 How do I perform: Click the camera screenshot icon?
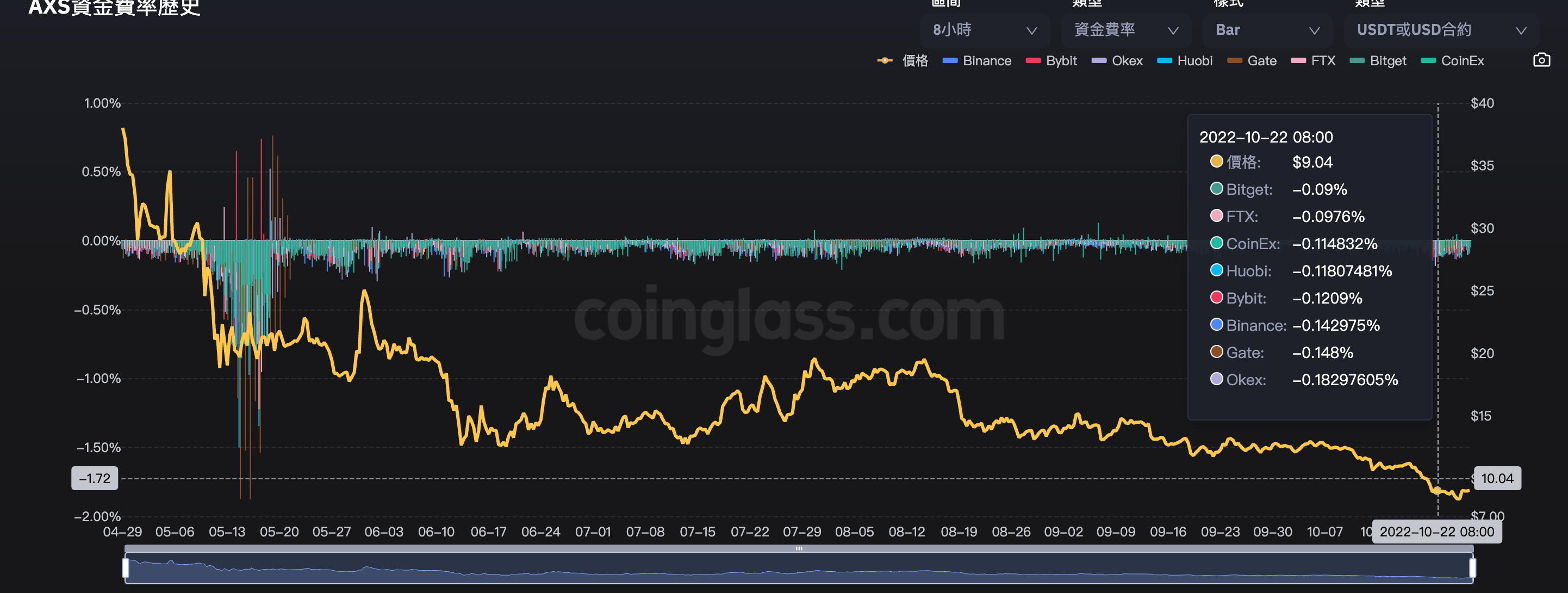point(1542,59)
